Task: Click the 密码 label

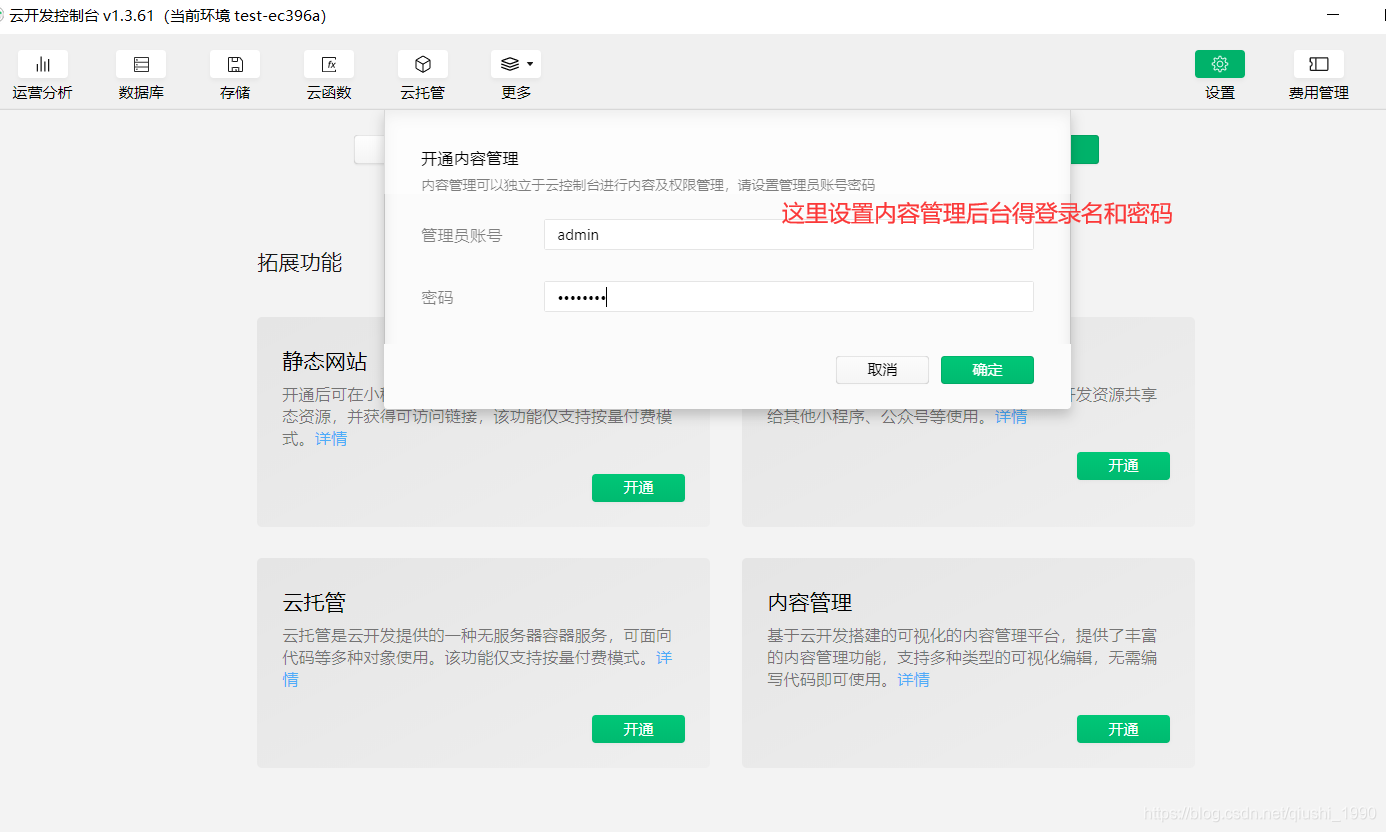Action: coord(437,298)
